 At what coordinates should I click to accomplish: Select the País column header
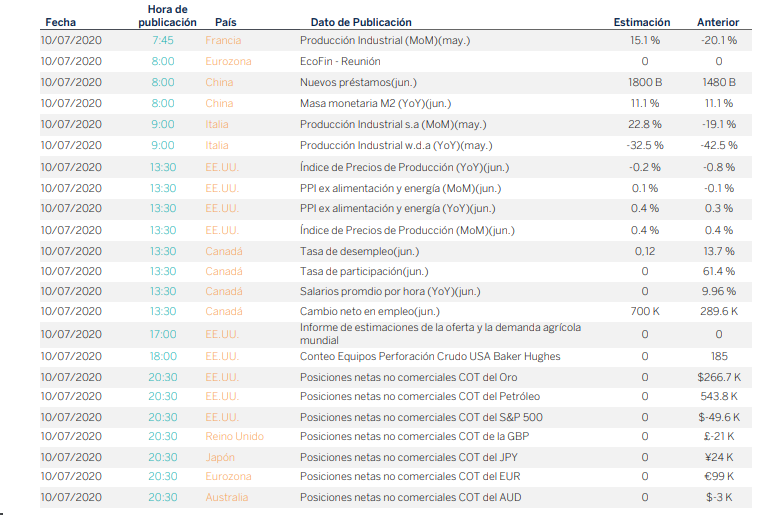pos(226,21)
